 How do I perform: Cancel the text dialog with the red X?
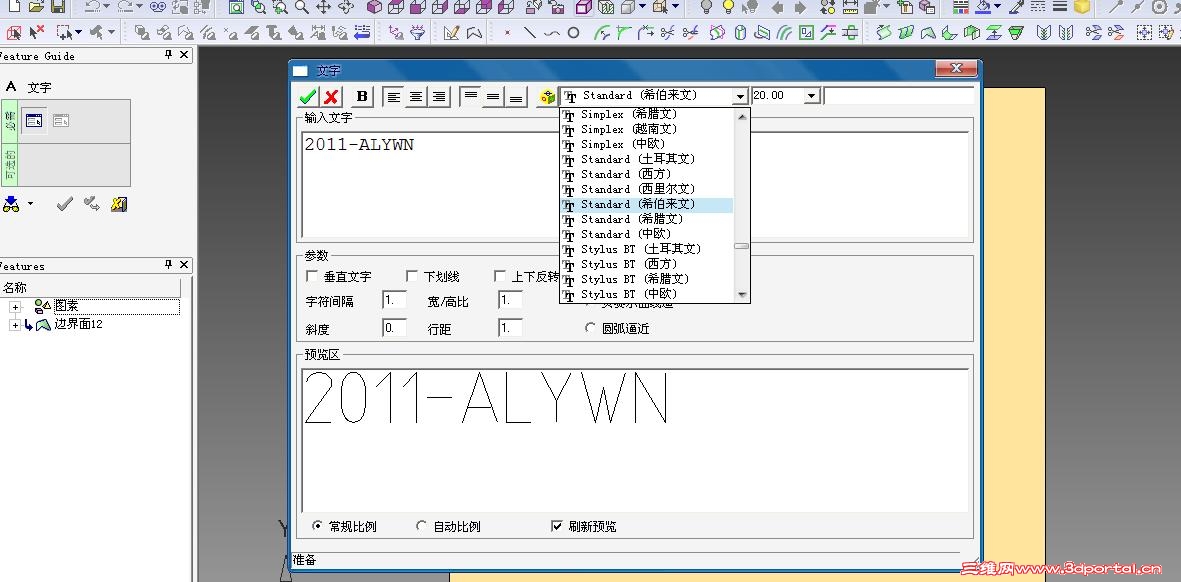331,96
